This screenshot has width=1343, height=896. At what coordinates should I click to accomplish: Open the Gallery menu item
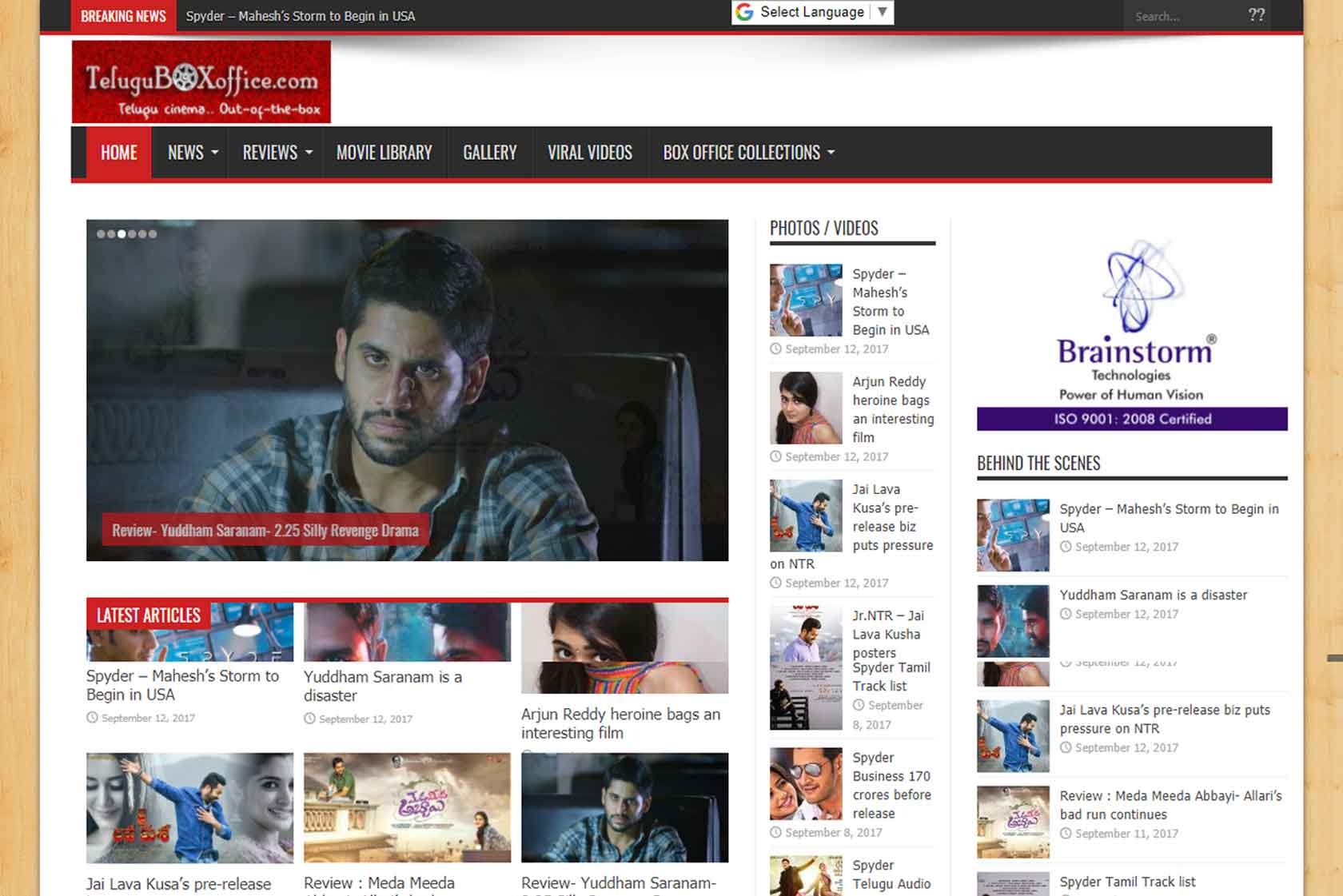pos(490,153)
